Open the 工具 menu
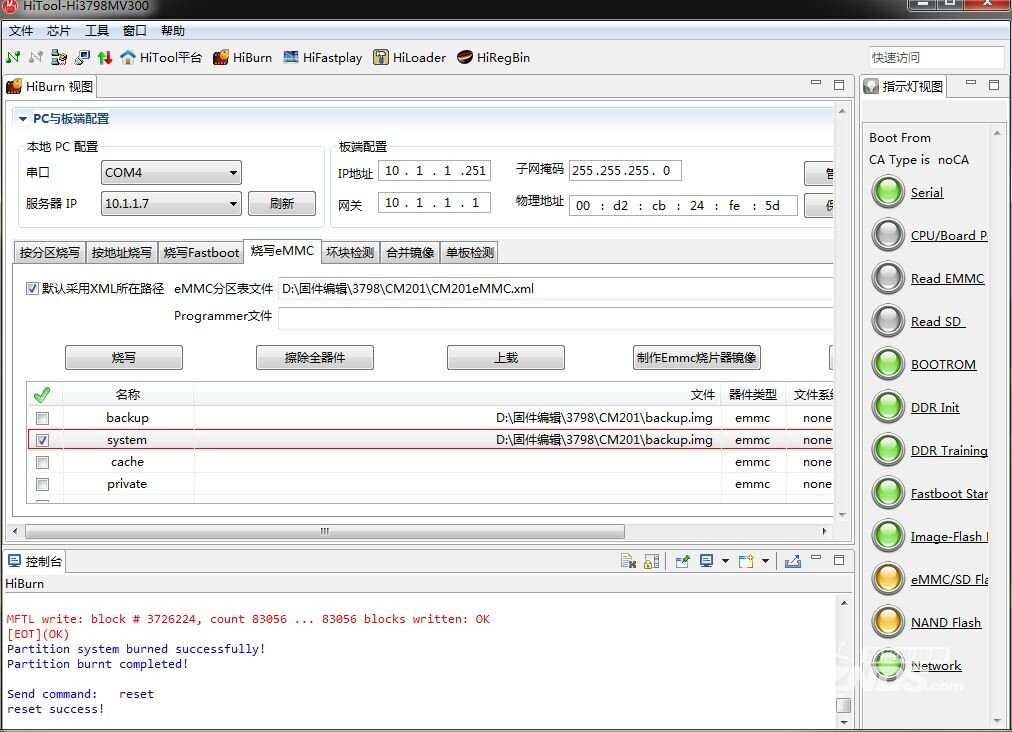The height and width of the screenshot is (732, 1012). [97, 31]
